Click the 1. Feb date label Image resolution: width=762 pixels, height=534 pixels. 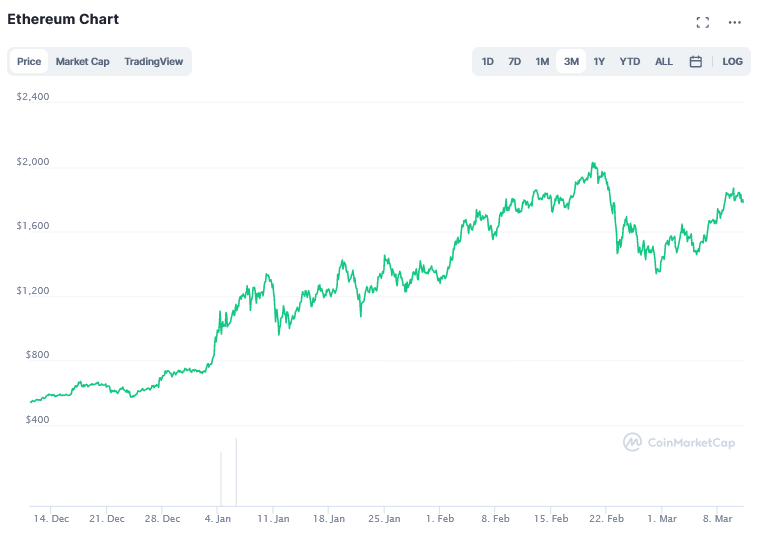pyautogui.click(x=440, y=518)
